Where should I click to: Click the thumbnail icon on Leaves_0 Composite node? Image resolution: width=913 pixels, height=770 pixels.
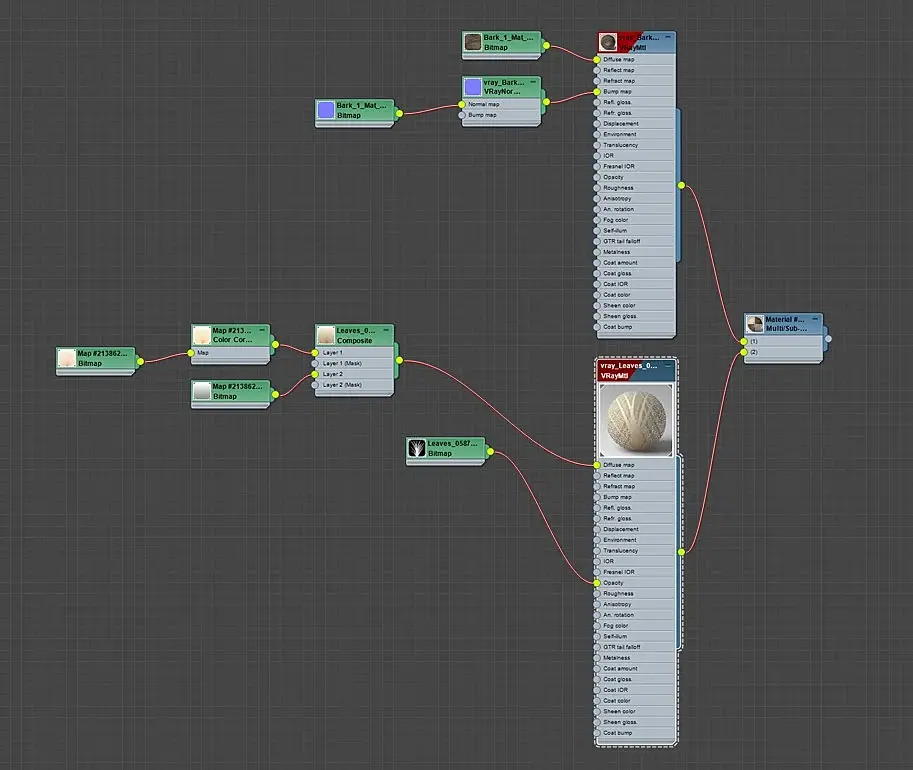[325, 335]
